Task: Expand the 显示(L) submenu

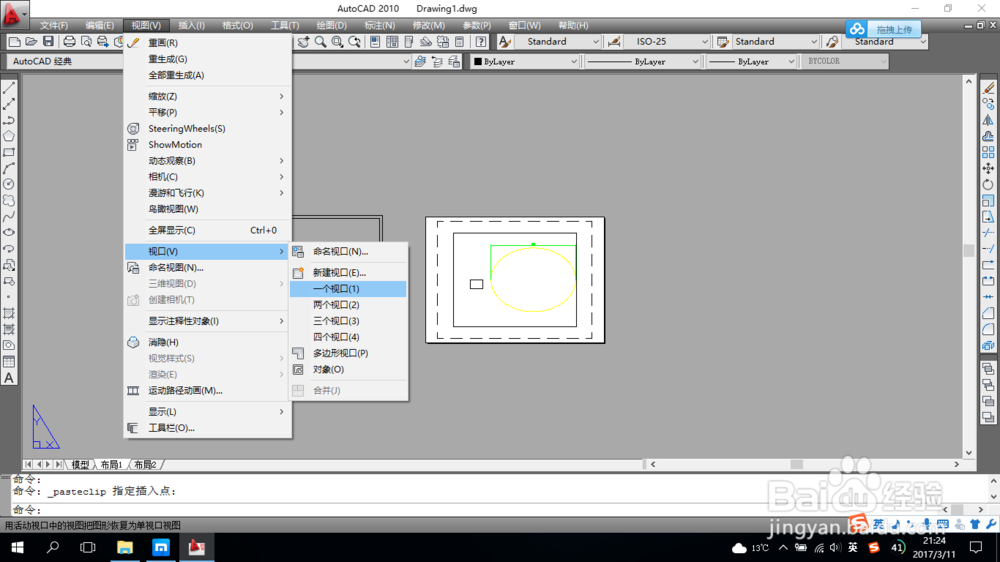Action: [x=208, y=411]
